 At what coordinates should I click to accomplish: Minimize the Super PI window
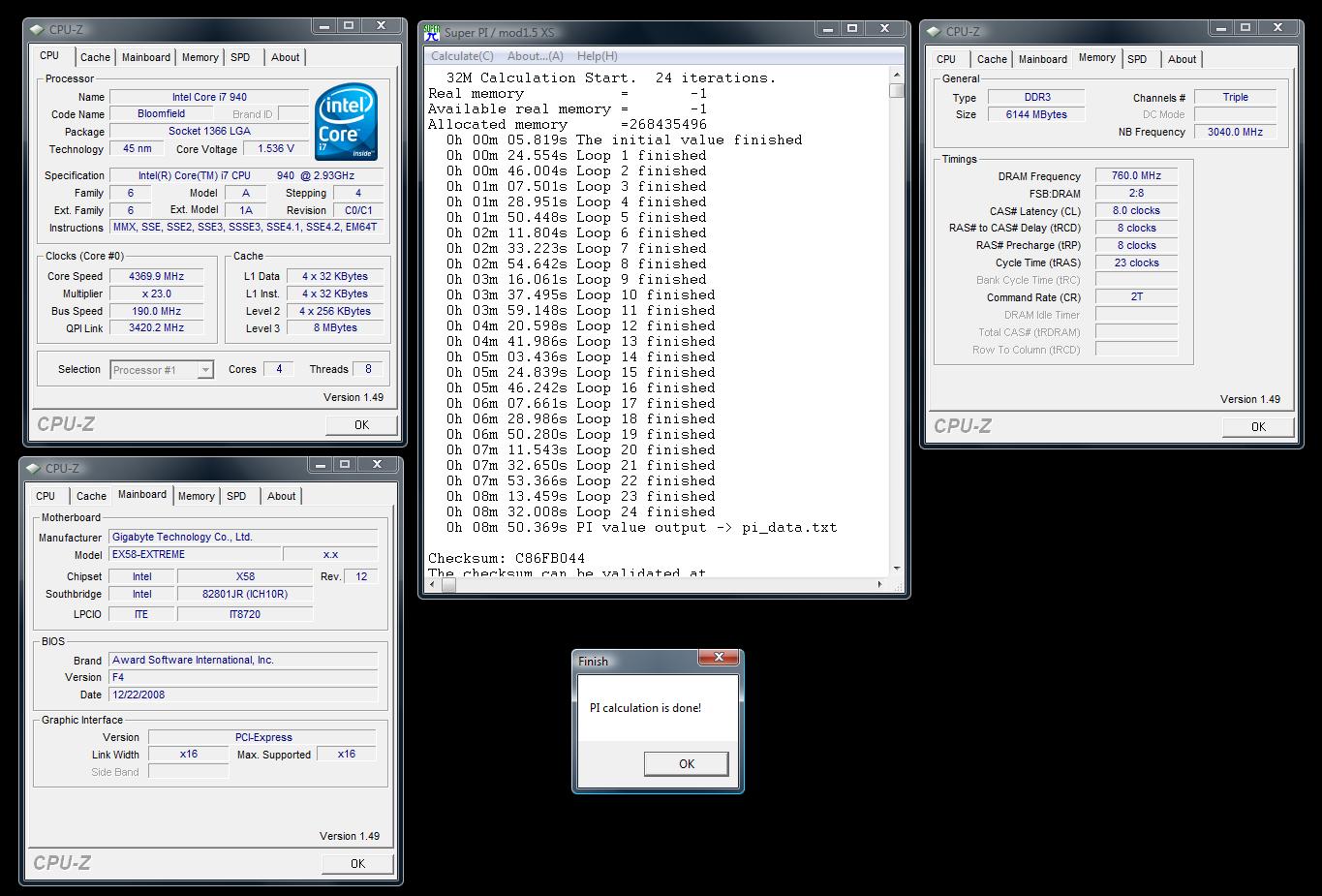(x=827, y=29)
